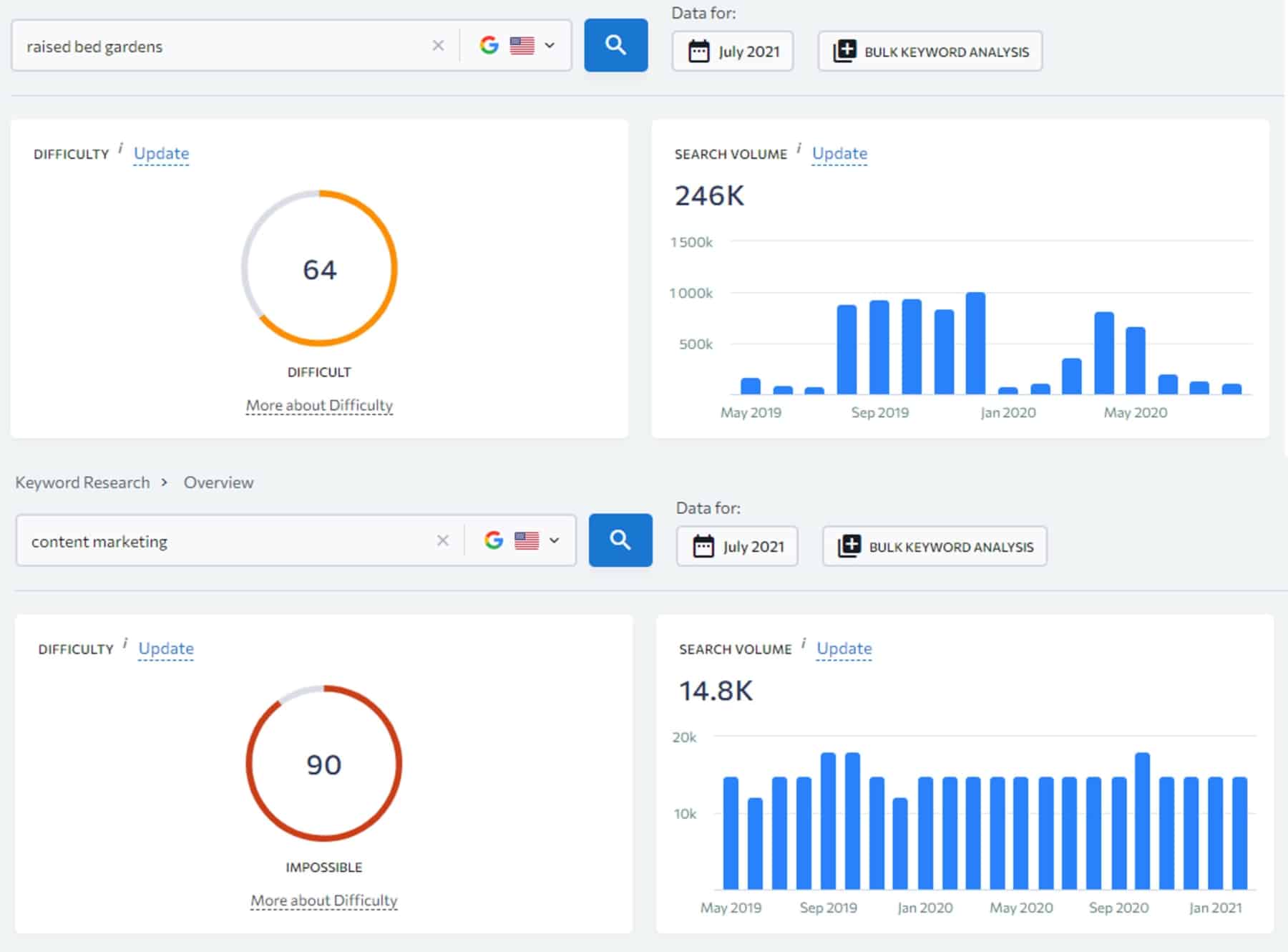Click the US flag in content marketing search bar
The width and height of the screenshot is (1288, 952).
tap(527, 540)
